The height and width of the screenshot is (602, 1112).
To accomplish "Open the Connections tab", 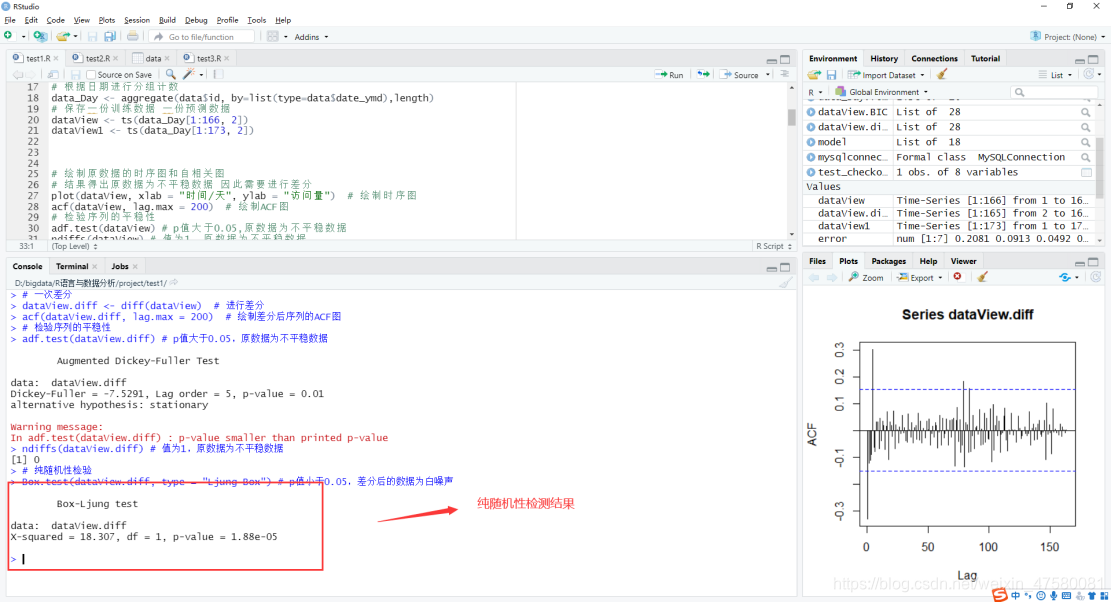I will [x=934, y=58].
